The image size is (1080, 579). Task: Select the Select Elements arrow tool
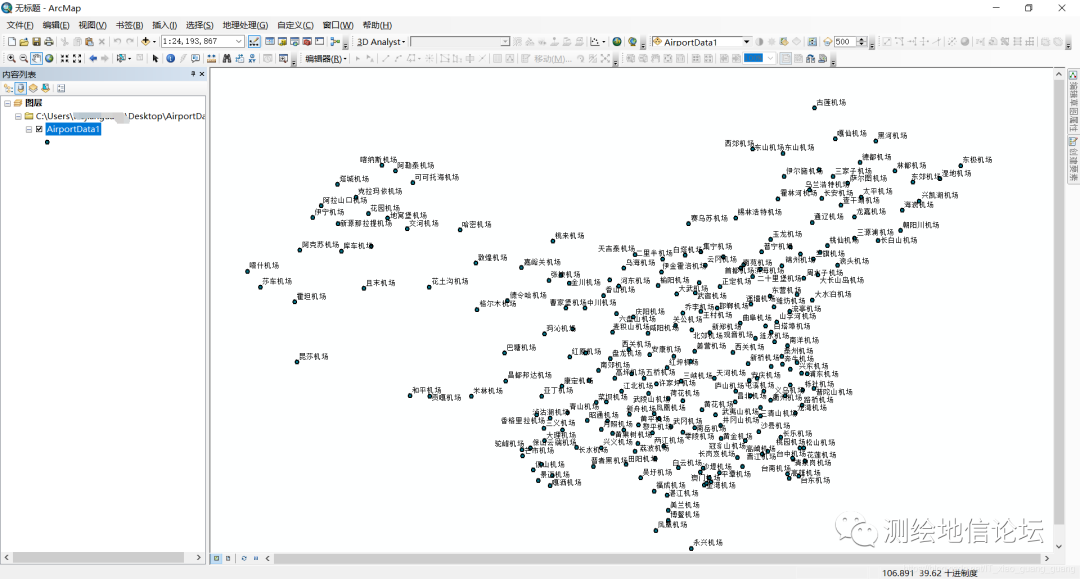pos(156,59)
